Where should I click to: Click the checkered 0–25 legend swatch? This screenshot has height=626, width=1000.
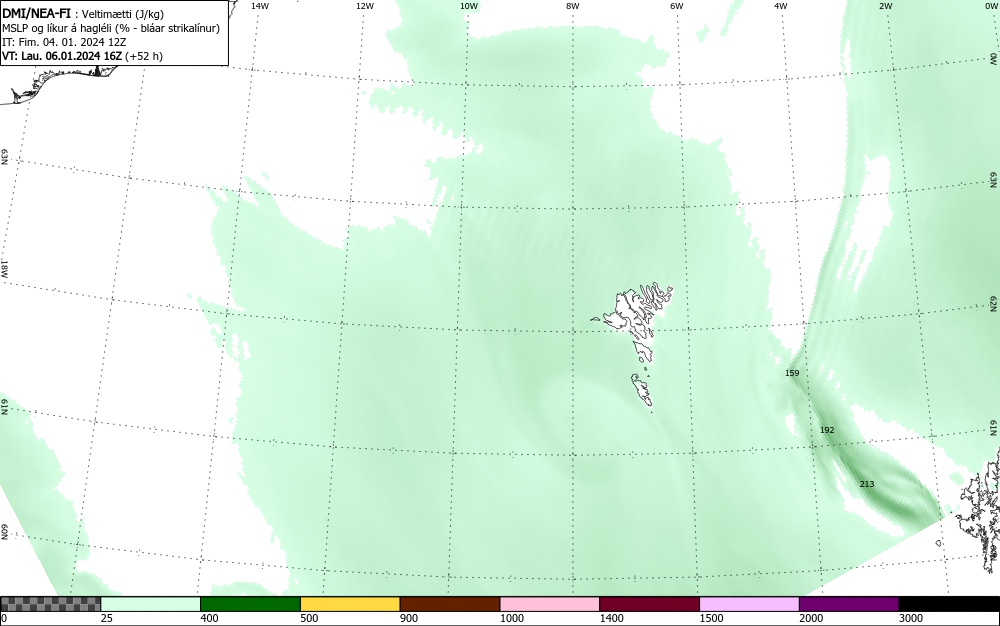point(50,604)
